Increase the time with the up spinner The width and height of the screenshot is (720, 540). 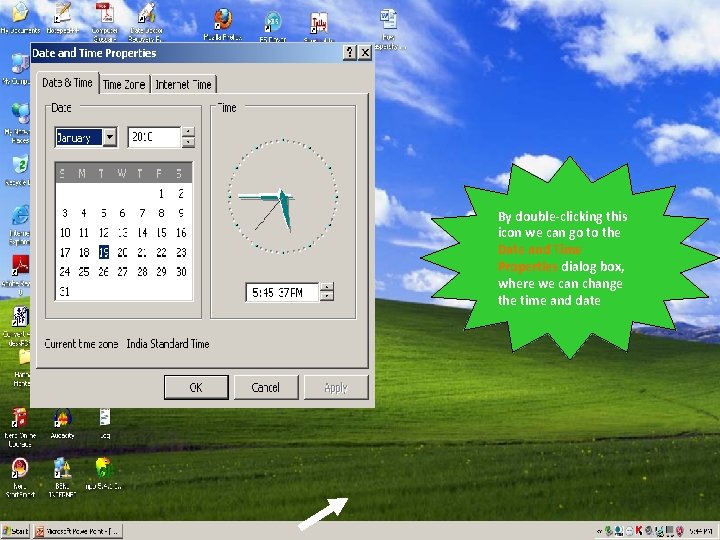point(326,287)
